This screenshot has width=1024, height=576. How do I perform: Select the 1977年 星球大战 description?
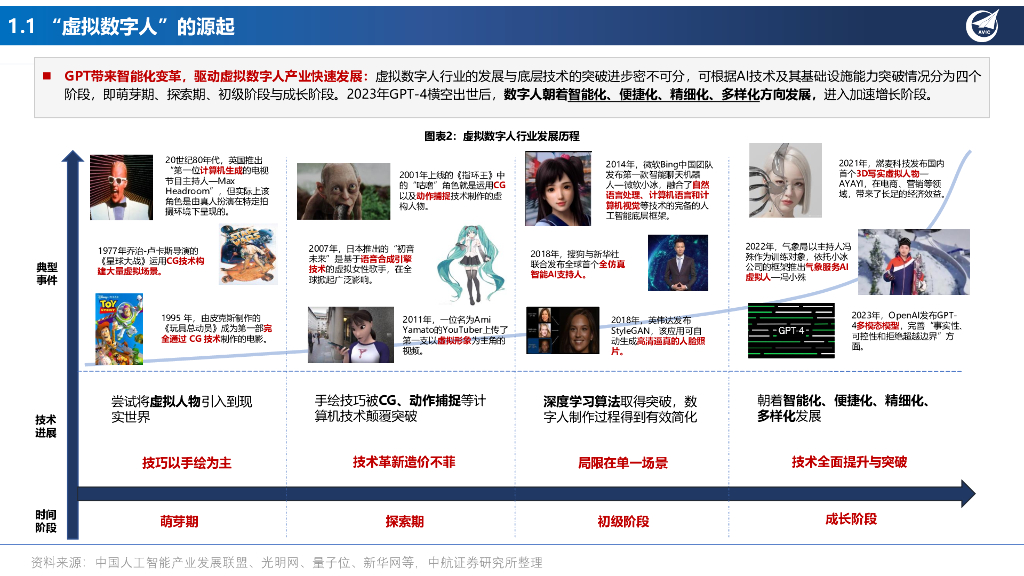click(152, 261)
